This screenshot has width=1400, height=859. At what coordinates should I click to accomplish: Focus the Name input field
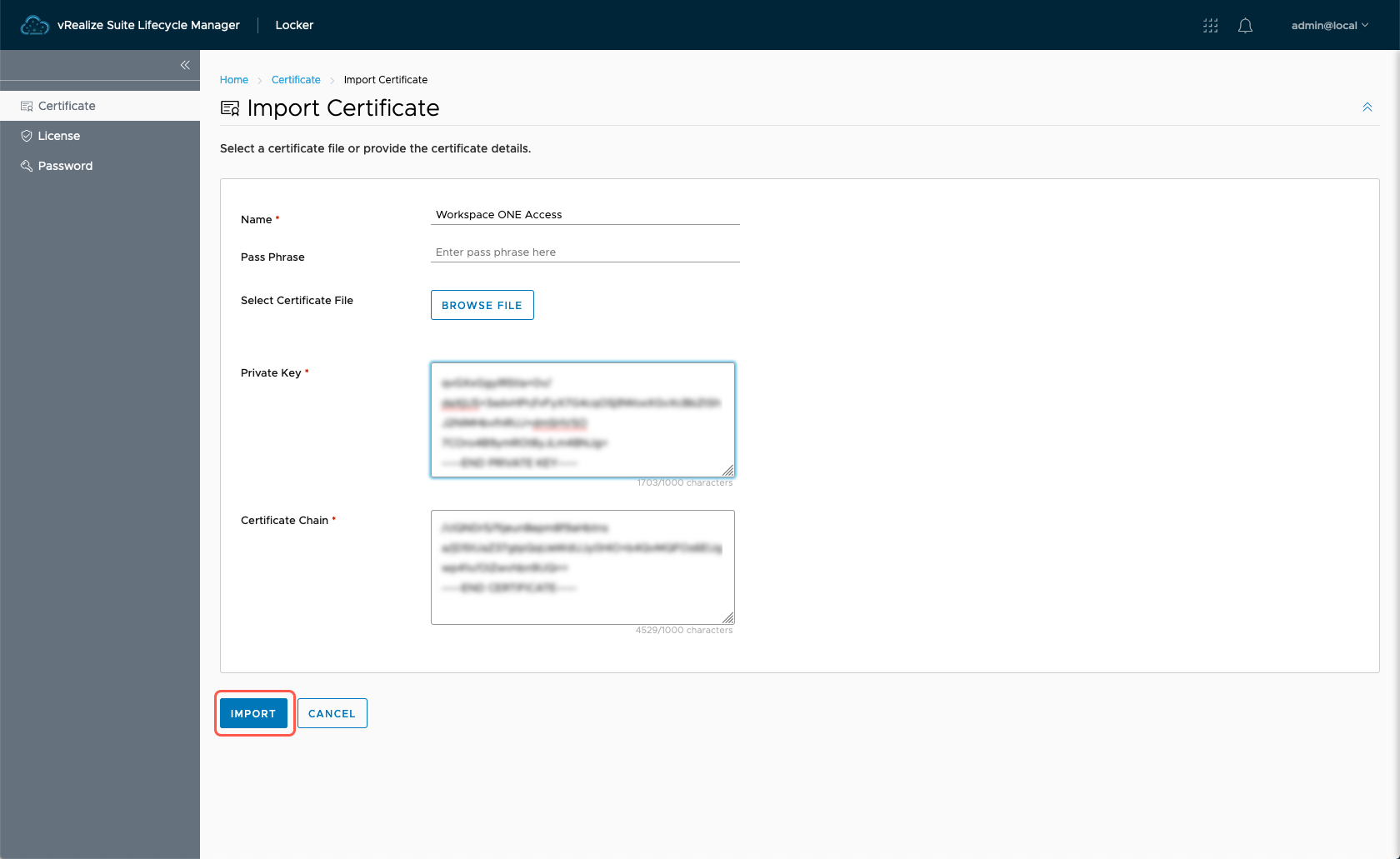click(585, 215)
